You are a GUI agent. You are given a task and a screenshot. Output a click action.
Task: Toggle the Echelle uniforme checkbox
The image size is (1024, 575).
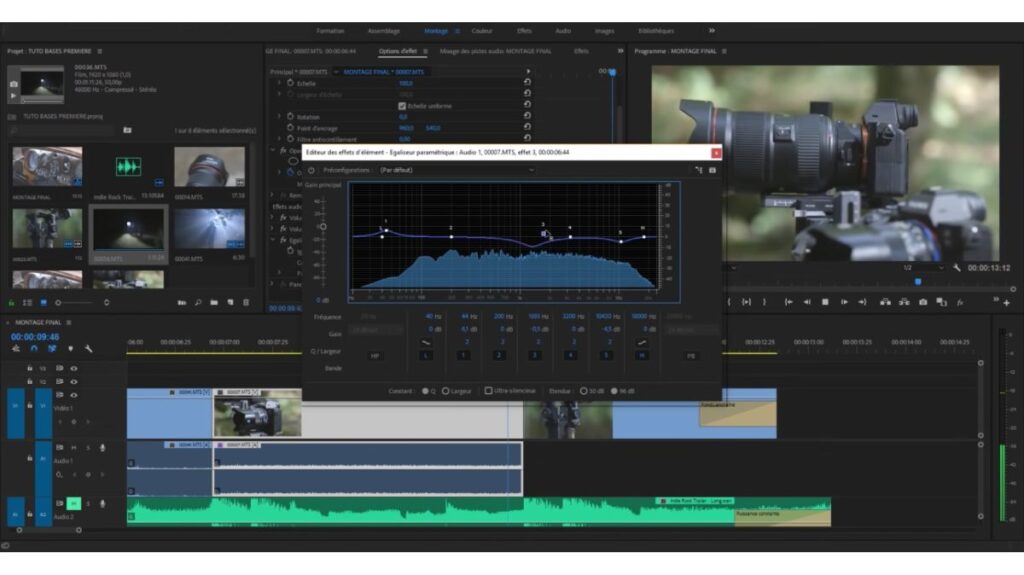[402, 106]
